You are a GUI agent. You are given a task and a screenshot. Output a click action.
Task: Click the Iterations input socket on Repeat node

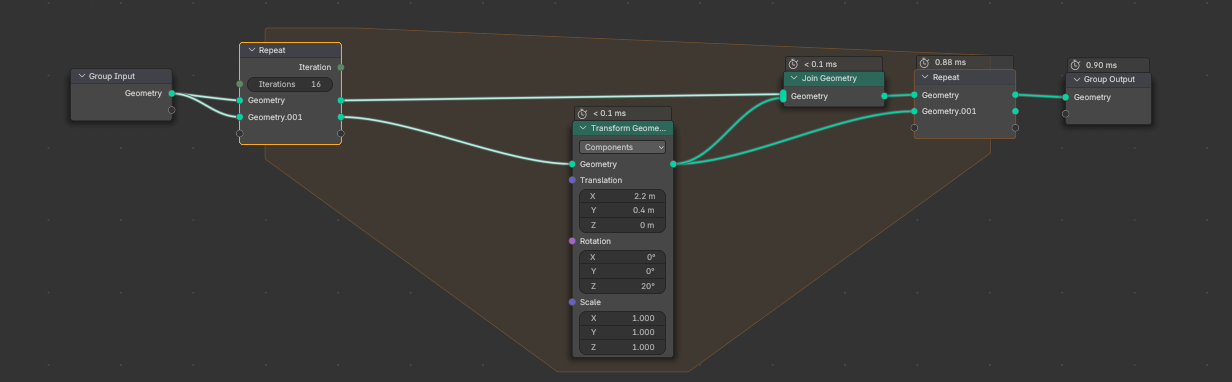[239, 84]
